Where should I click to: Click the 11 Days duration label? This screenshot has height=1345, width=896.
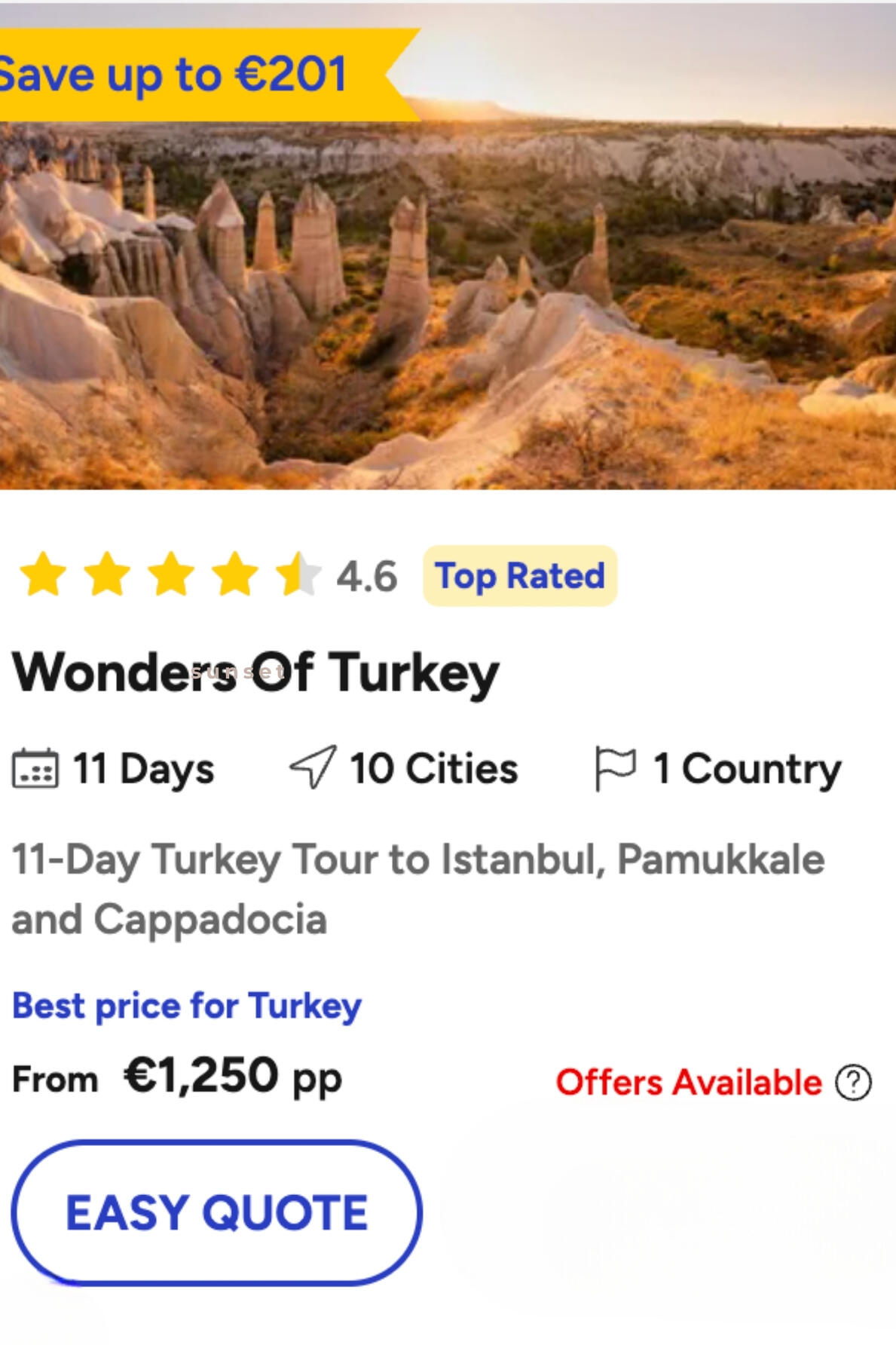[143, 769]
